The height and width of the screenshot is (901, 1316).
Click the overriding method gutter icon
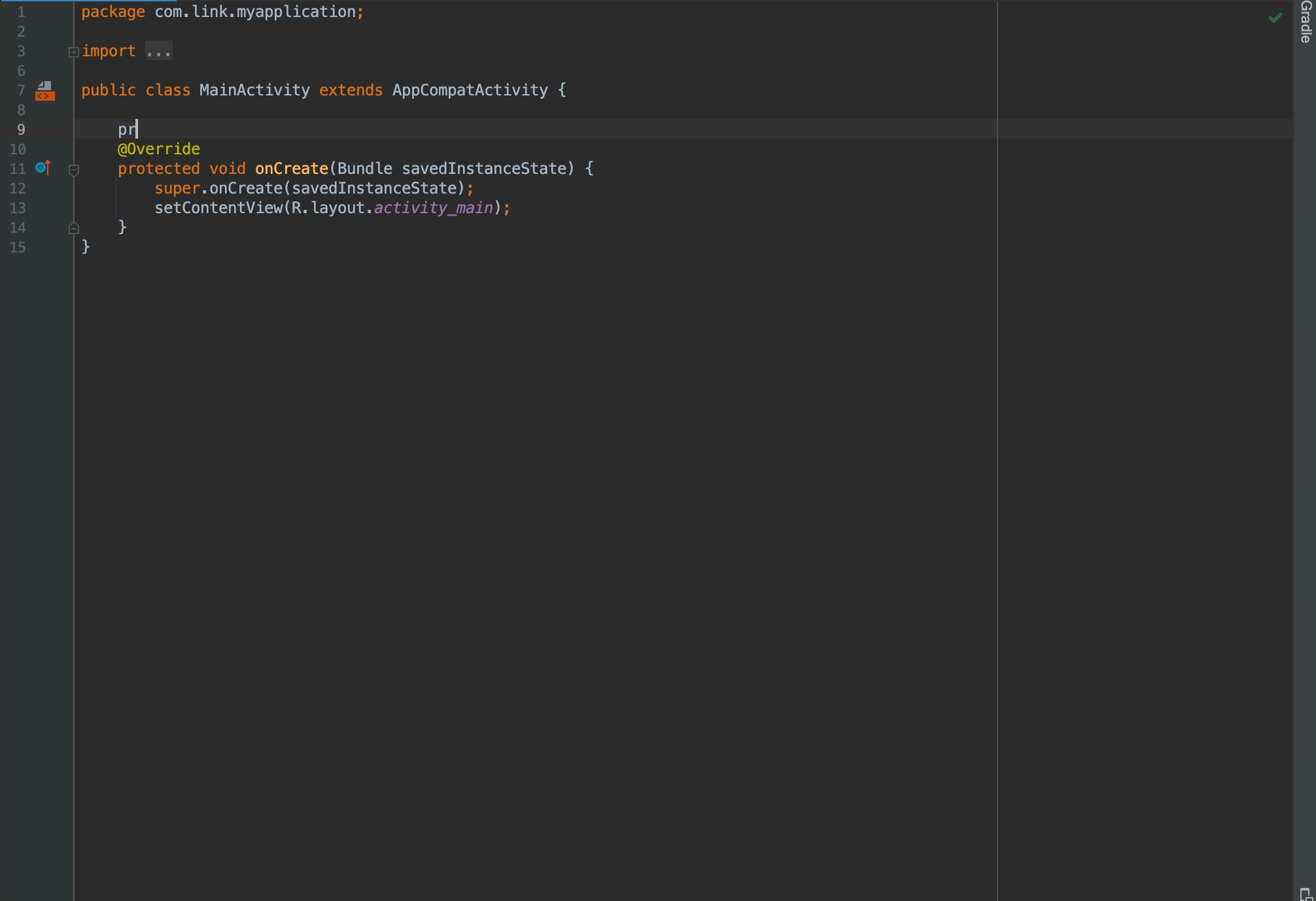[43, 168]
